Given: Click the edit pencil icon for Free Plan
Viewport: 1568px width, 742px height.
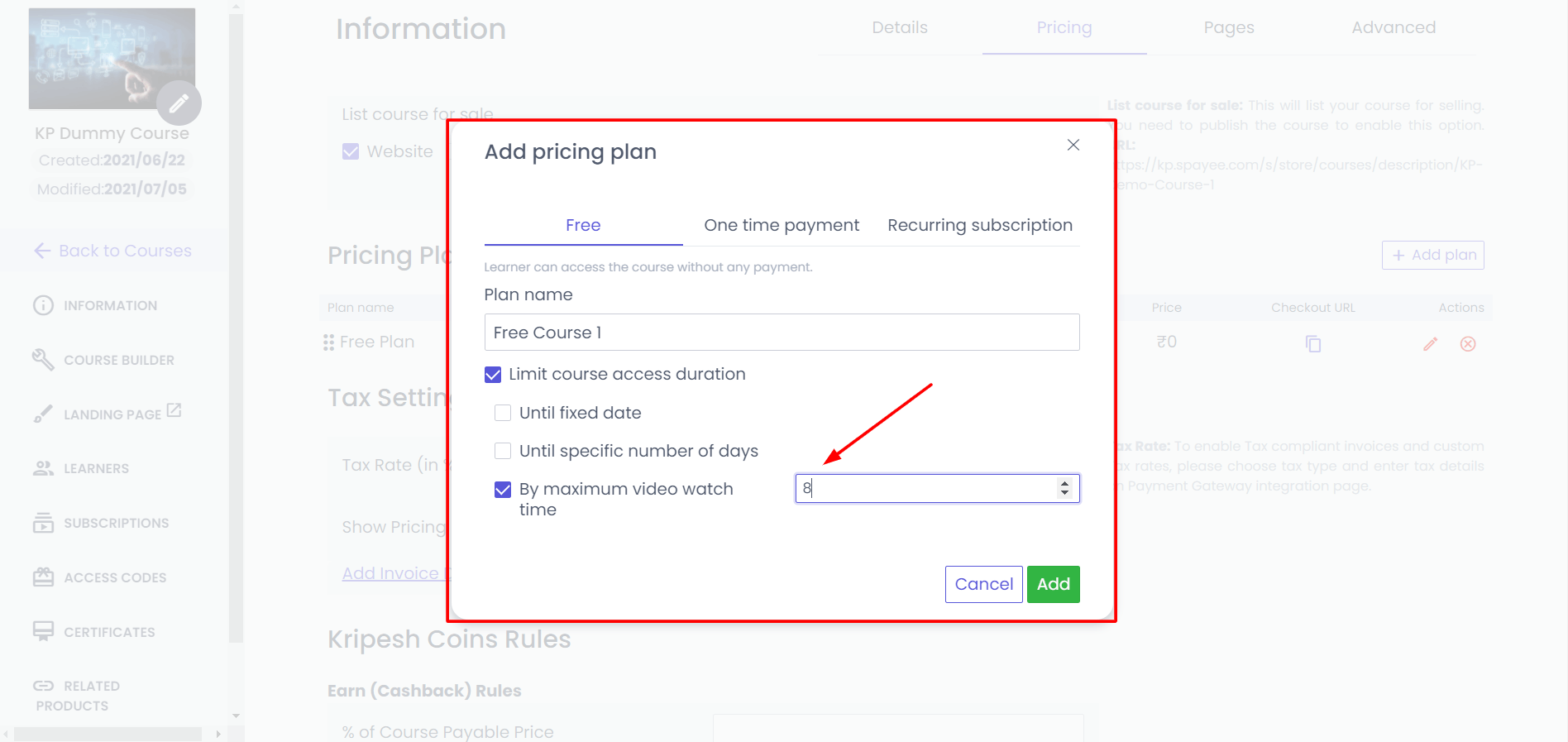Looking at the screenshot, I should pyautogui.click(x=1430, y=343).
